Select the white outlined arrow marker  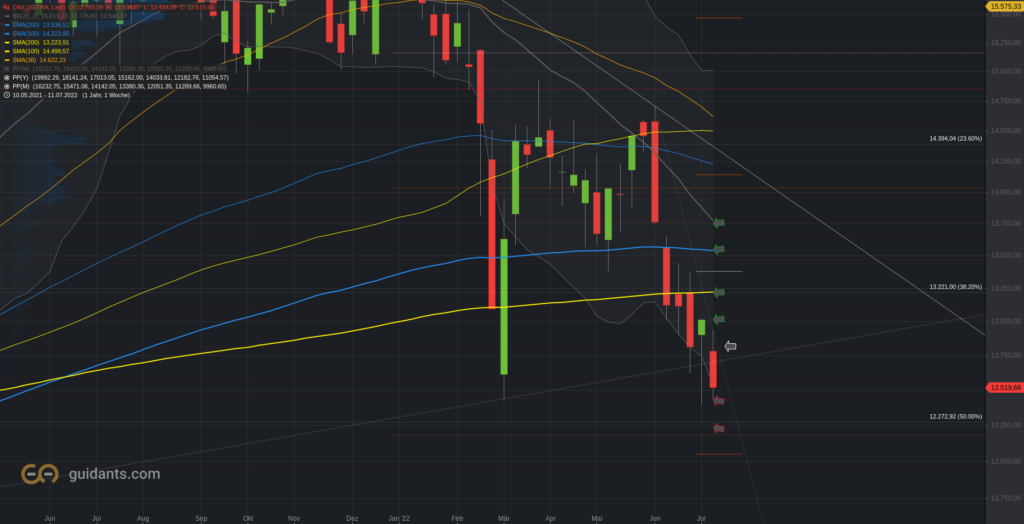pos(730,346)
